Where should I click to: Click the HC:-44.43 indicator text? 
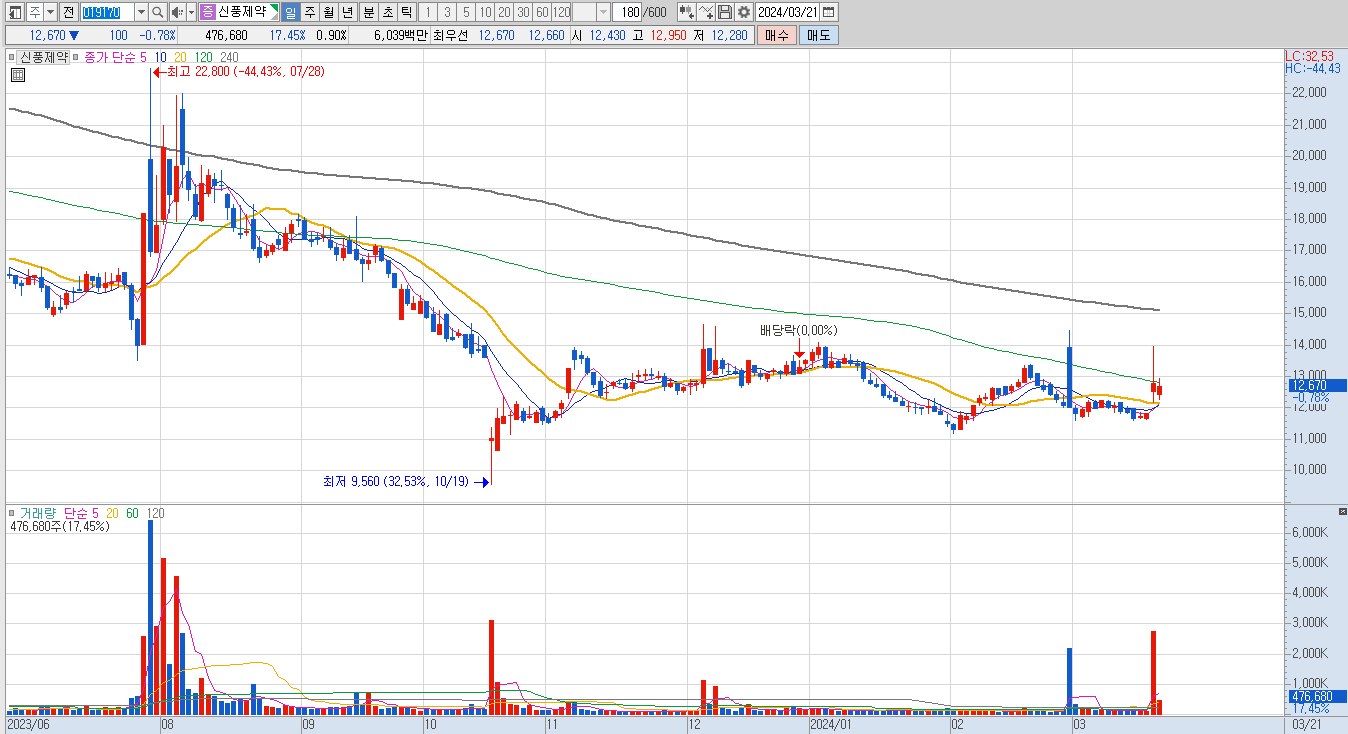point(1313,68)
